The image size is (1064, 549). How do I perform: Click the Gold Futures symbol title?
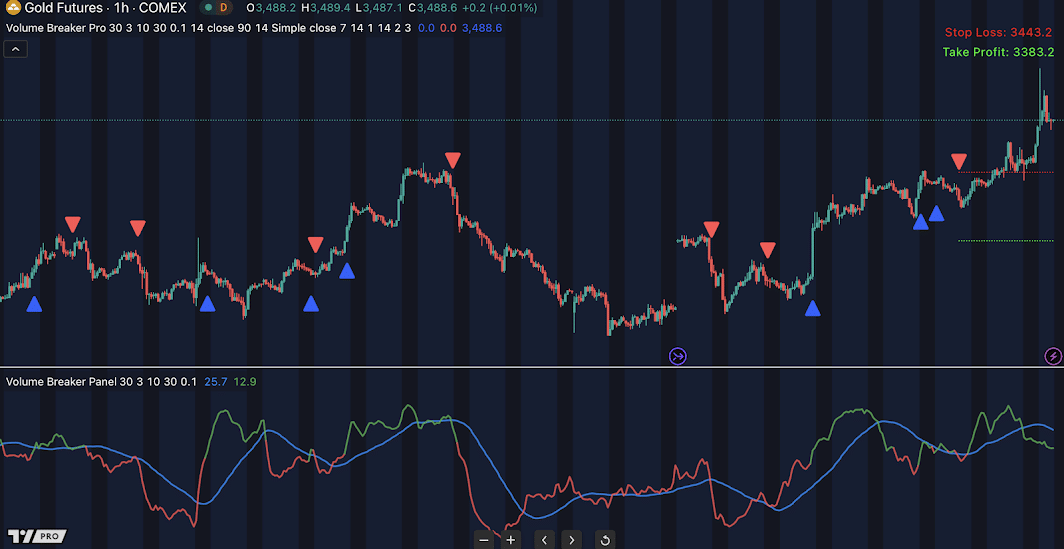[105, 8]
